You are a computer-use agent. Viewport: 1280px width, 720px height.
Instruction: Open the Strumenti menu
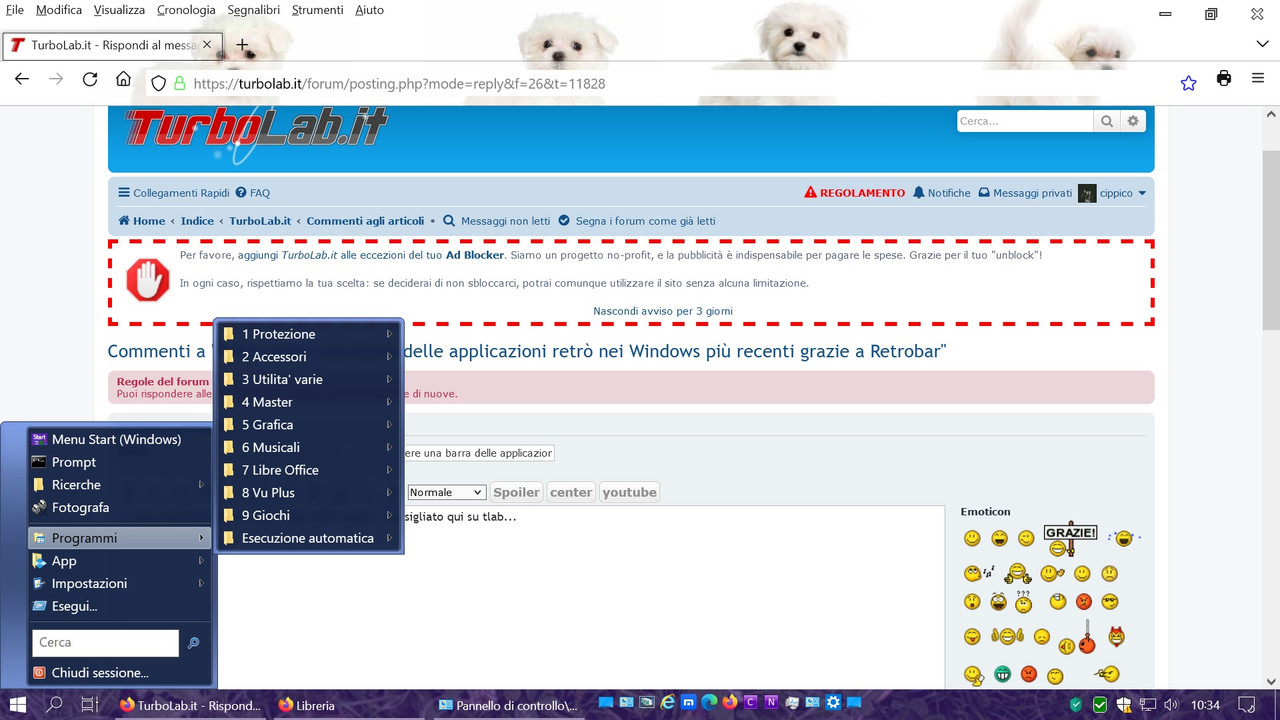(x=317, y=10)
